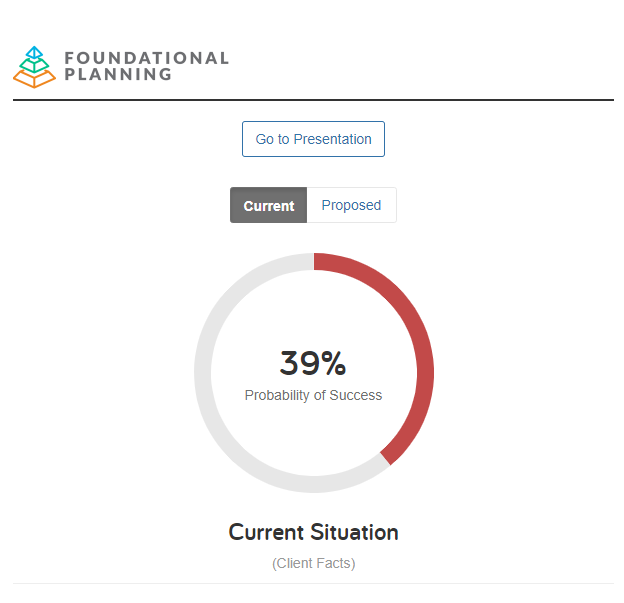This screenshot has width=624, height=603.
Task: Click the orange base tier of pyramid logo
Action: coord(34,78)
